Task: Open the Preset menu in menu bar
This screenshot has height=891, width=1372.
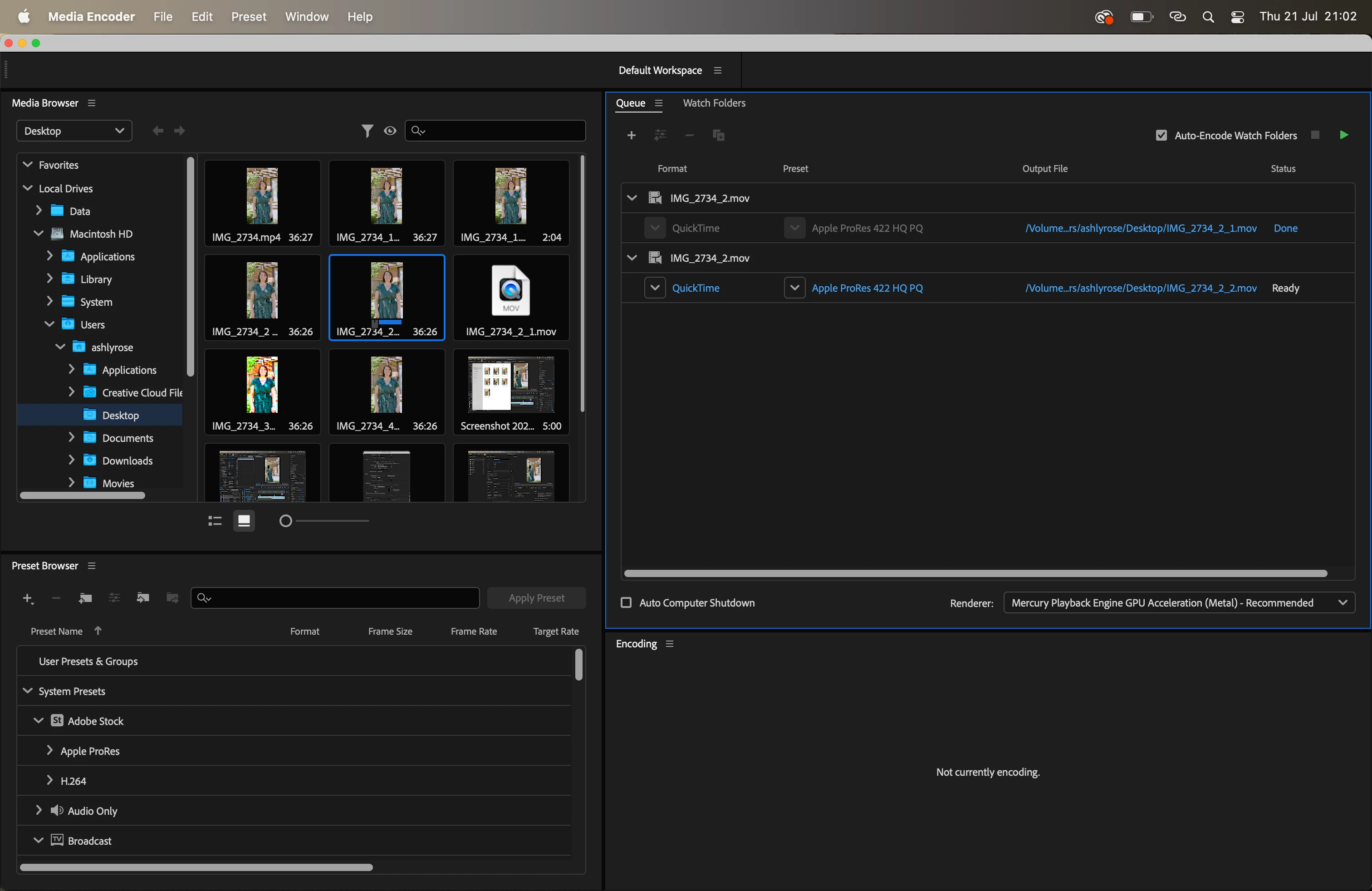Action: [249, 17]
